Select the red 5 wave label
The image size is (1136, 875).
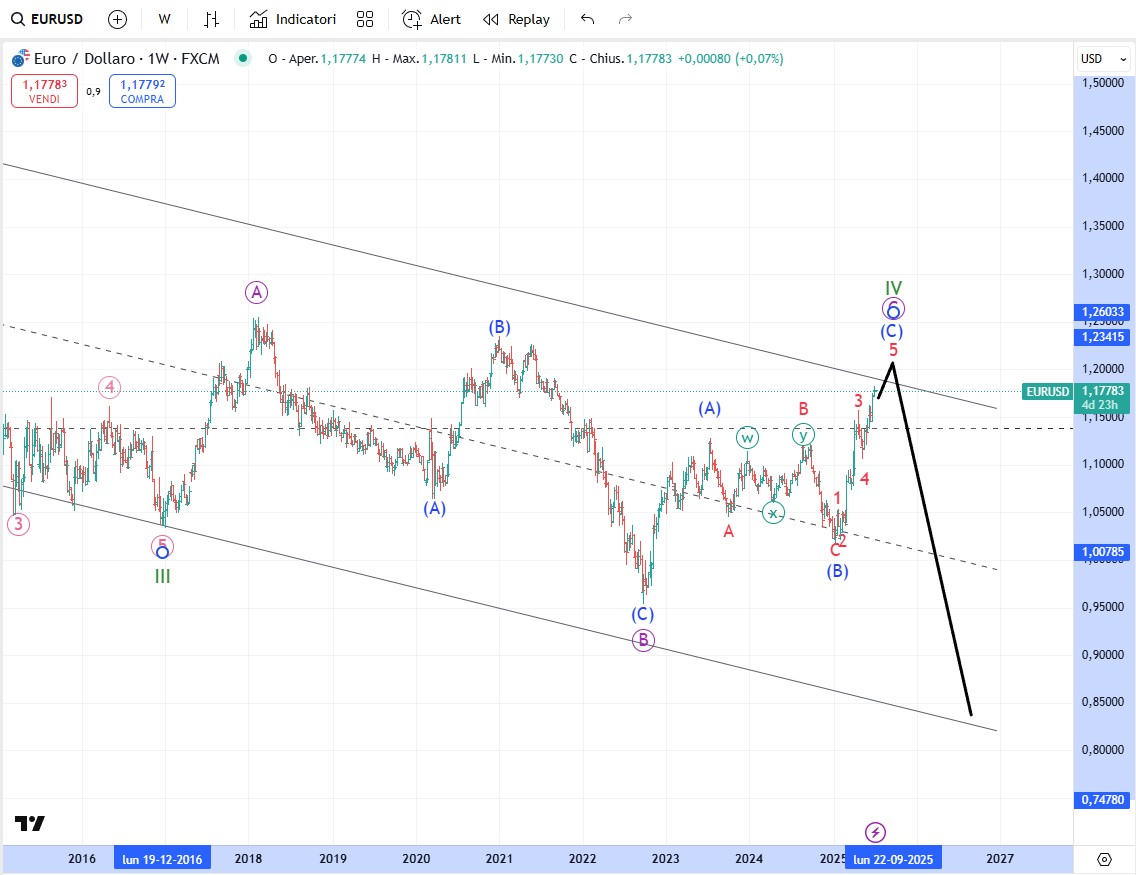[893, 350]
